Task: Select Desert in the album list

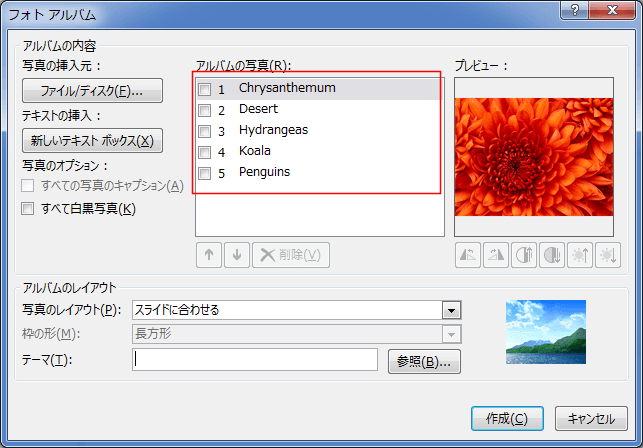Action: [x=258, y=109]
